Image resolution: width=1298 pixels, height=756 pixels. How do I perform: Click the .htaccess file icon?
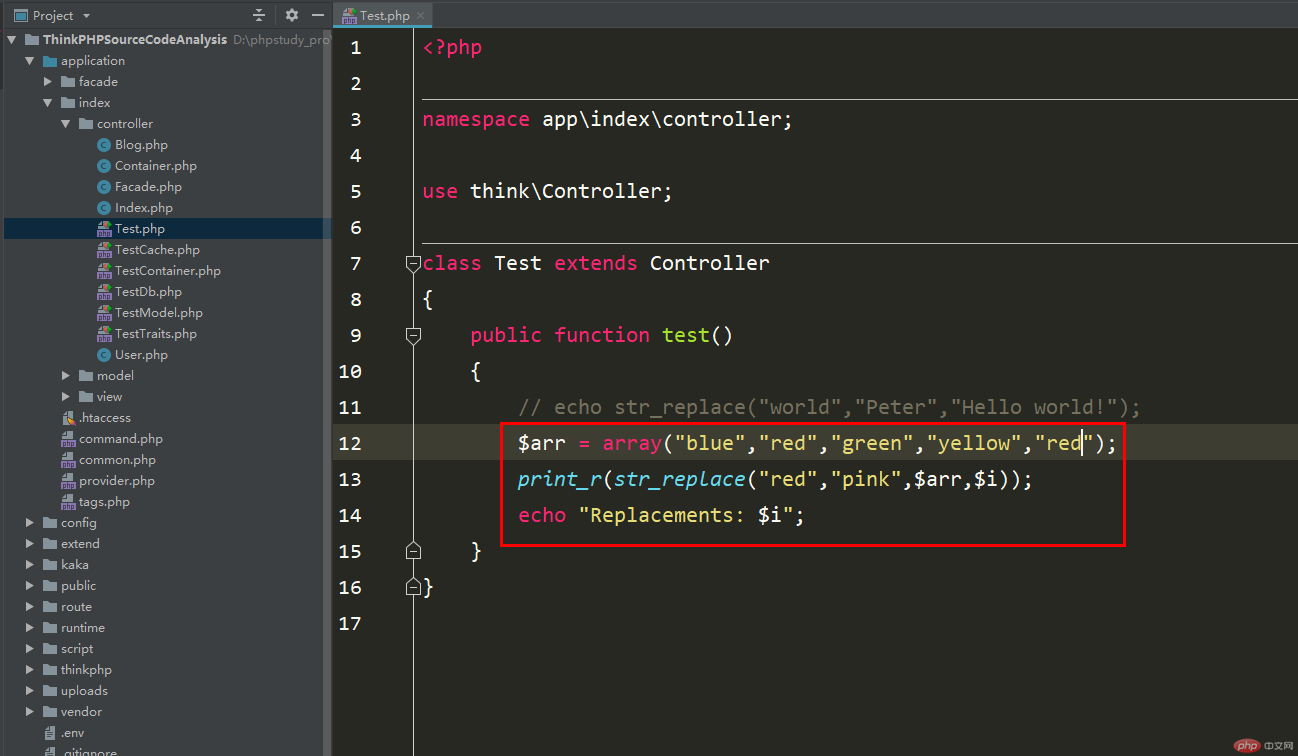(x=68, y=418)
